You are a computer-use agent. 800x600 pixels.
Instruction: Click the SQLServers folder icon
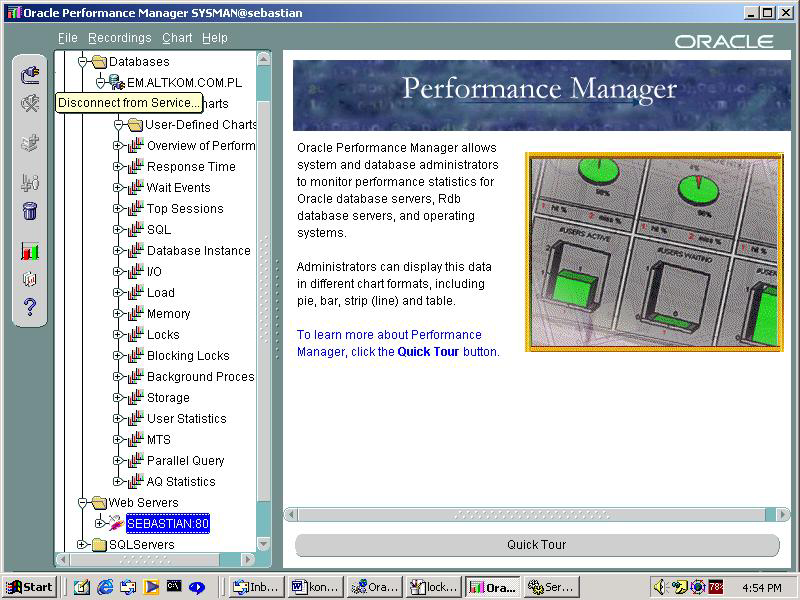(99, 545)
